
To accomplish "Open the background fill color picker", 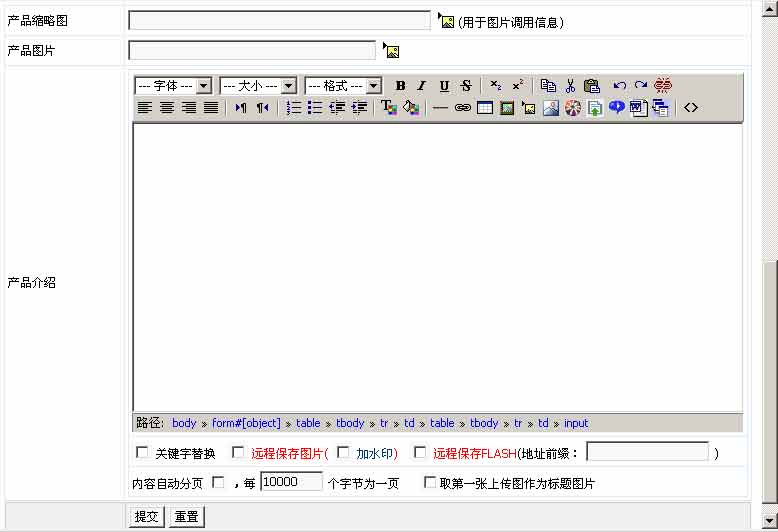I will [x=411, y=107].
